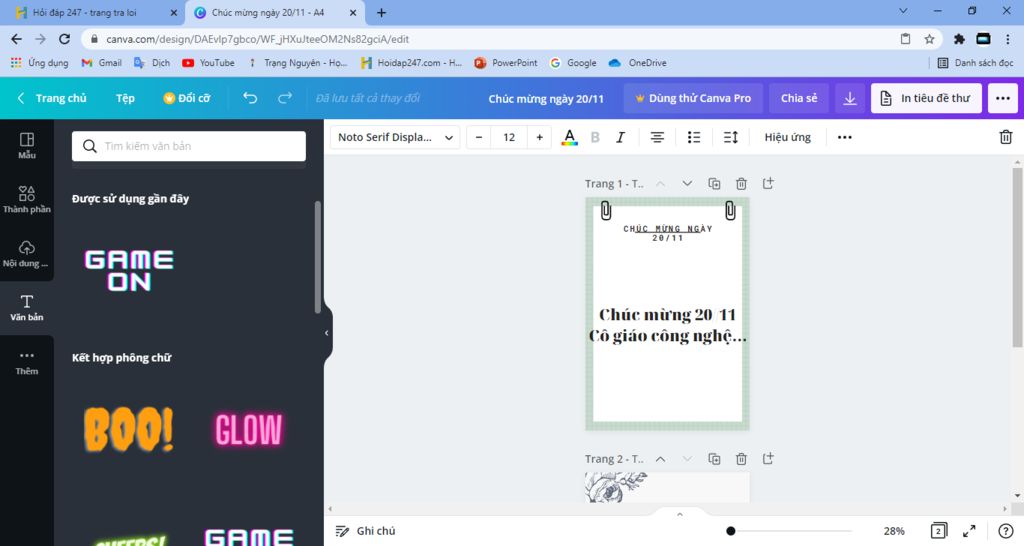Collapse the side panel with arrow handle

[x=327, y=333]
